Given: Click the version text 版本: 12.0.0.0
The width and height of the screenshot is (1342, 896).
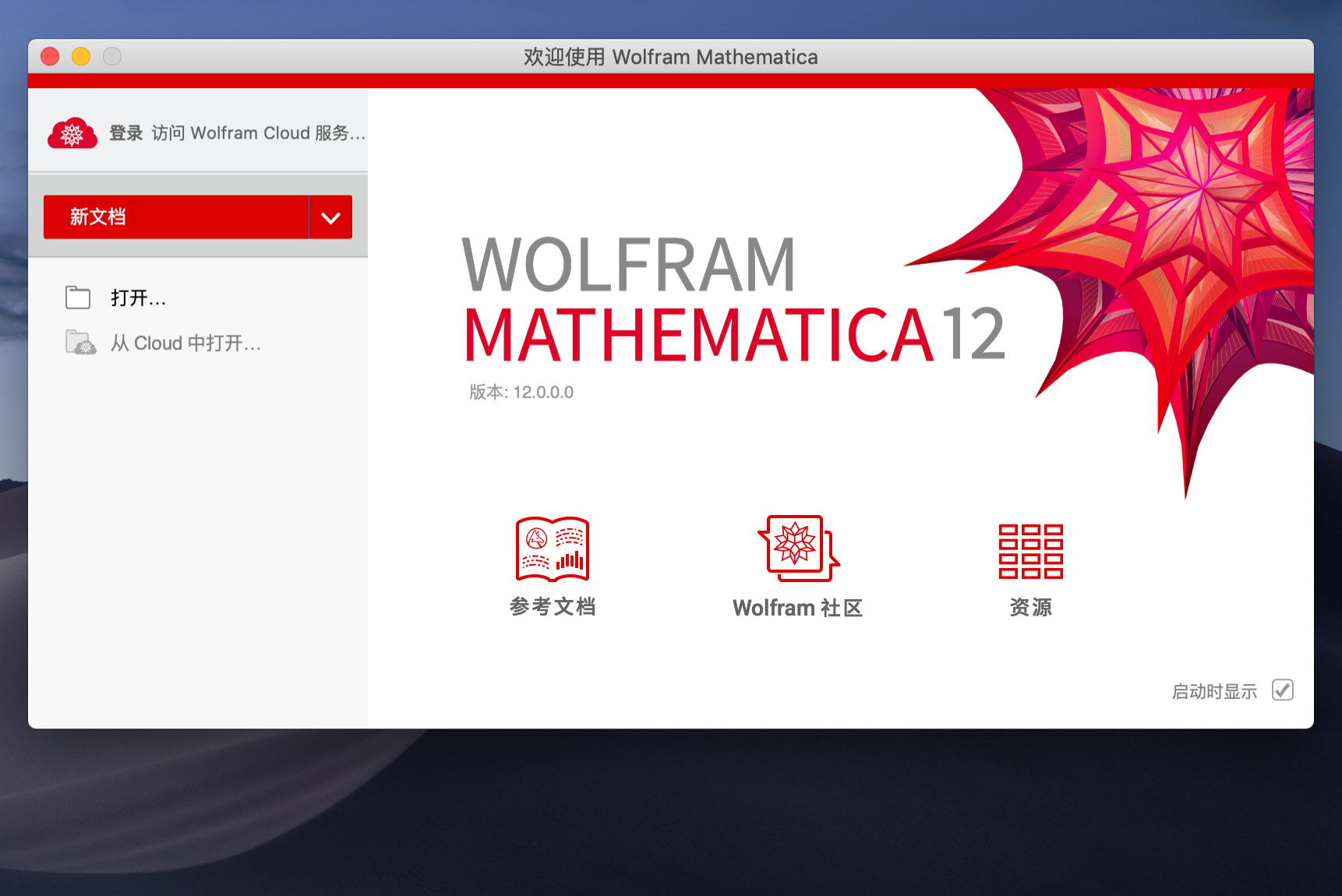Looking at the screenshot, I should click(521, 392).
